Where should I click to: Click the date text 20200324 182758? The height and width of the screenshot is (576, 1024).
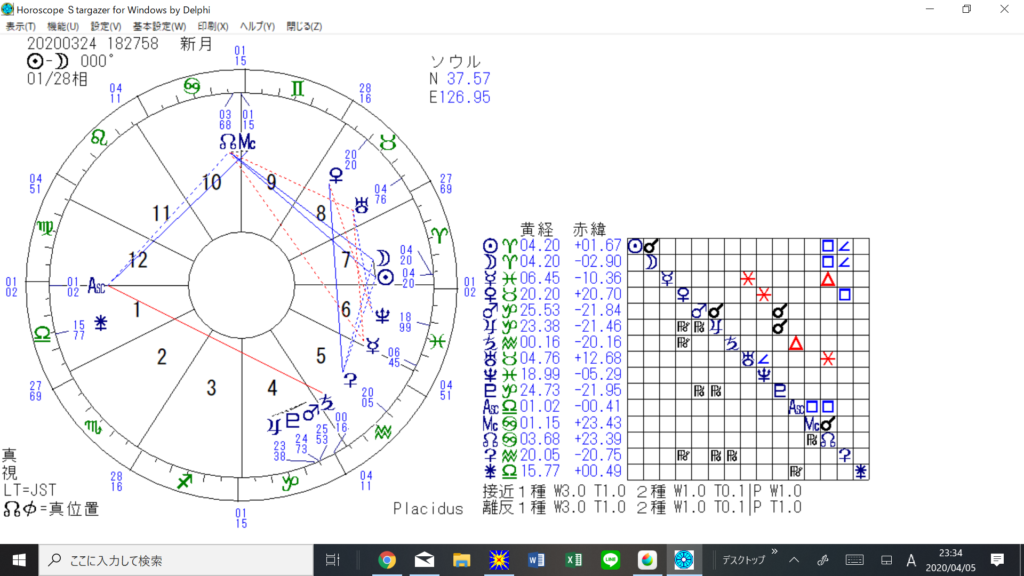tap(93, 44)
